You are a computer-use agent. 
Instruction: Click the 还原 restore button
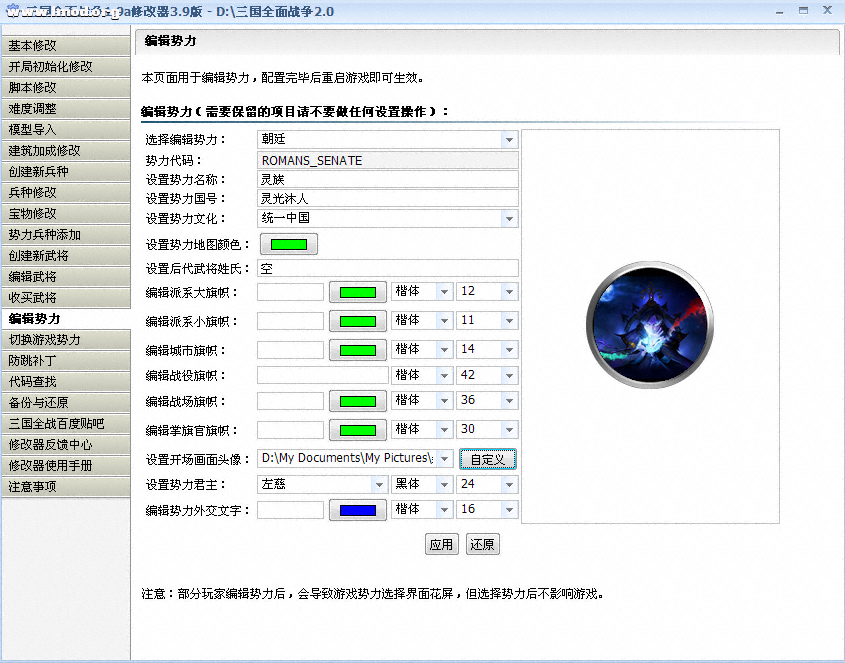(x=482, y=545)
